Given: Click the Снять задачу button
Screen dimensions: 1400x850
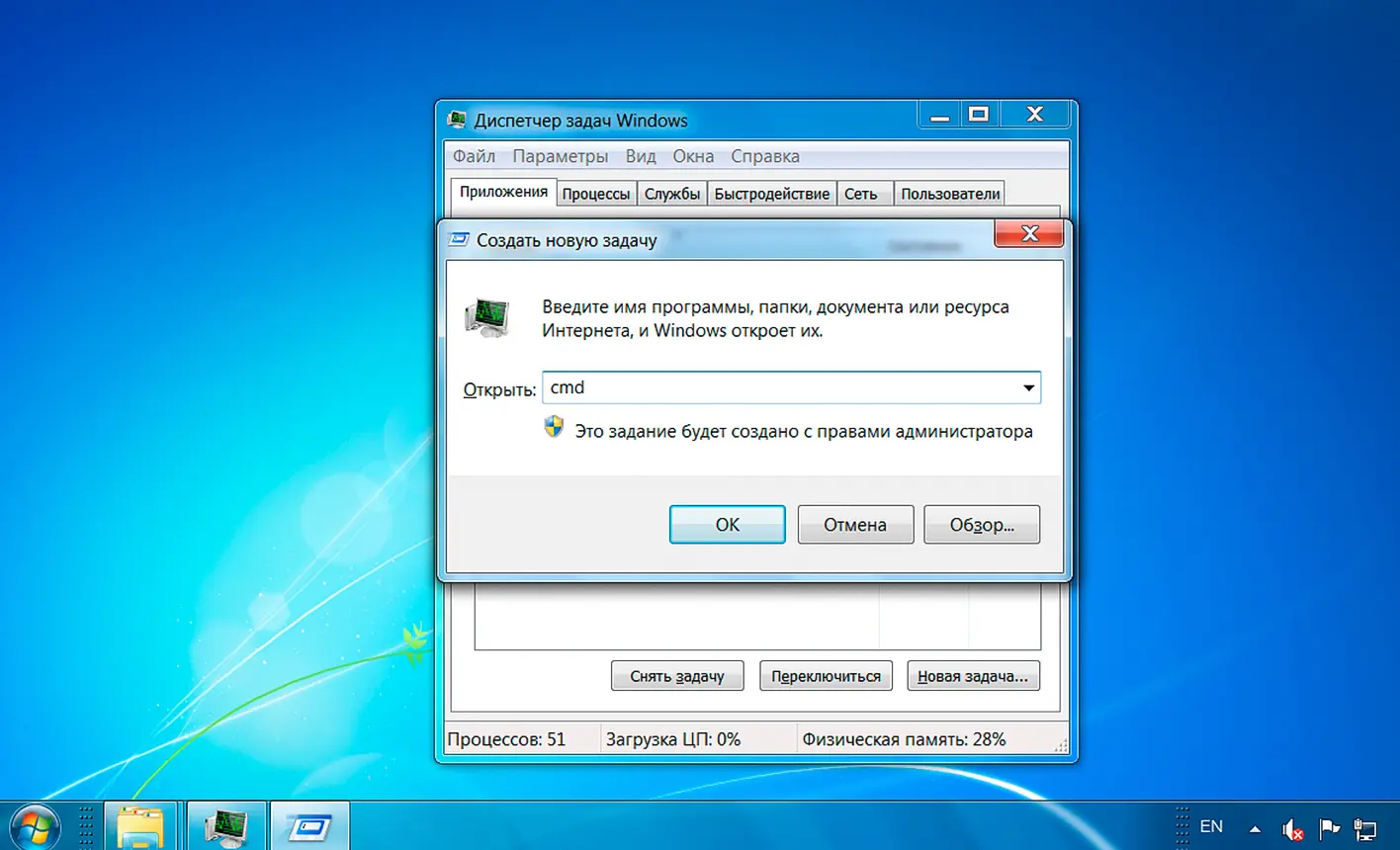Looking at the screenshot, I should pos(677,676).
